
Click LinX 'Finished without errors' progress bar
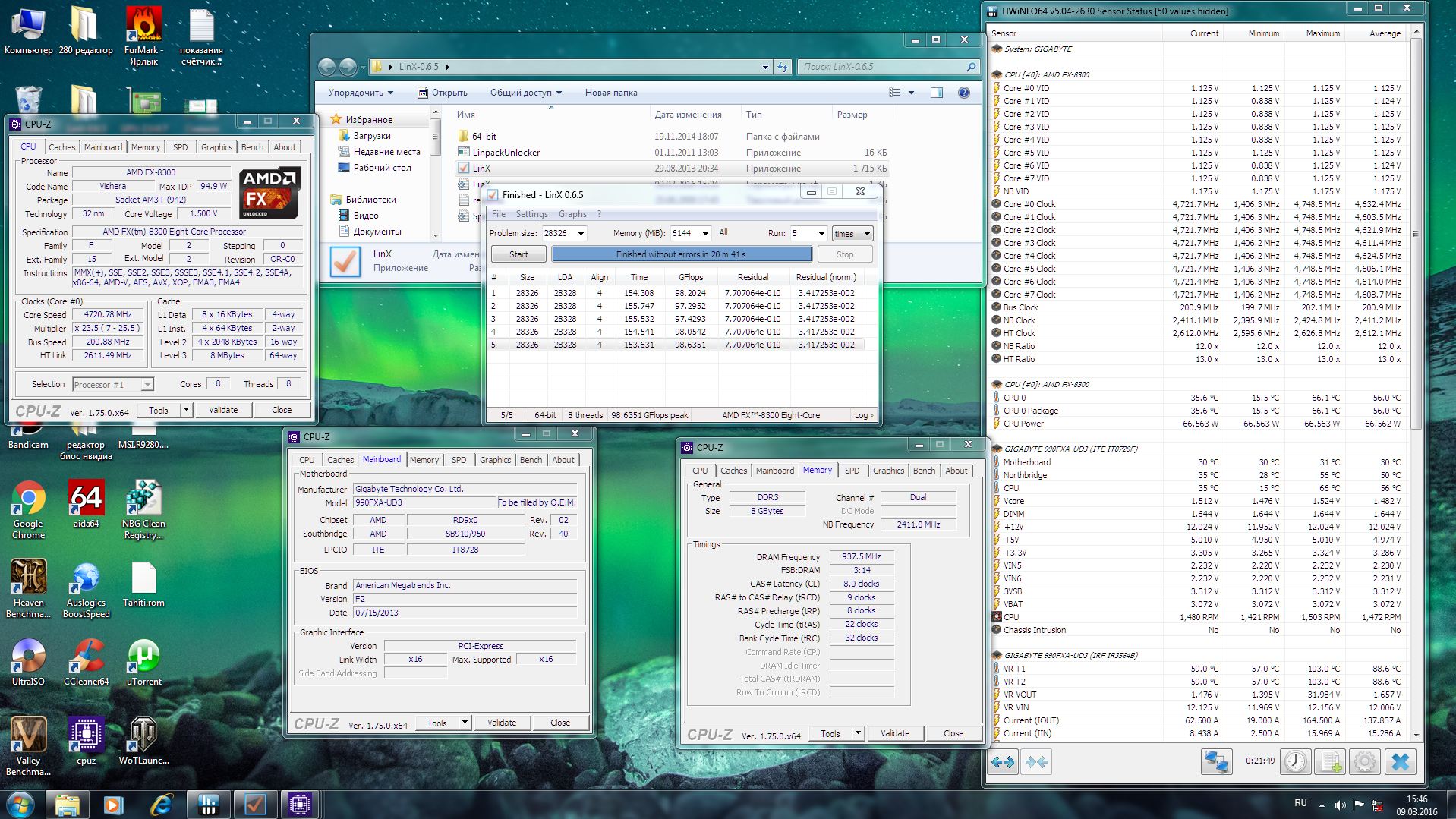(x=682, y=254)
